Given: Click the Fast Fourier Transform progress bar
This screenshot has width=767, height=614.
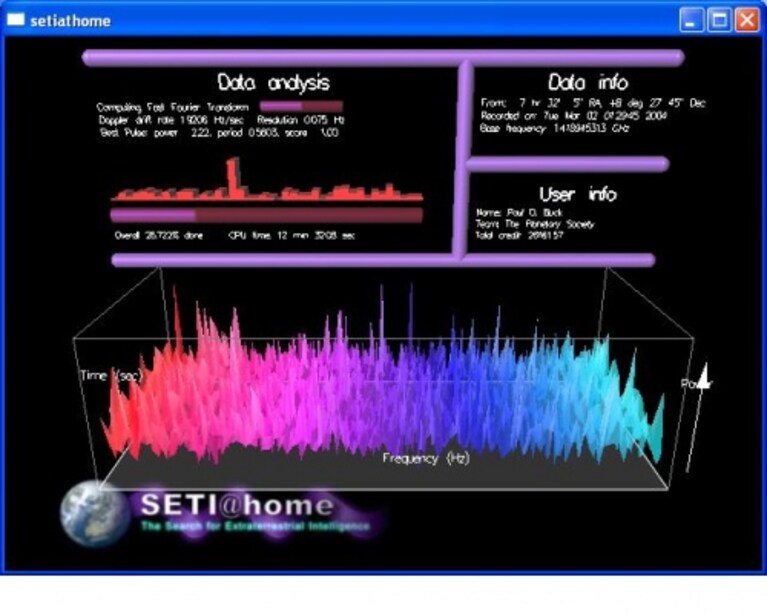Looking at the screenshot, I should (301, 106).
